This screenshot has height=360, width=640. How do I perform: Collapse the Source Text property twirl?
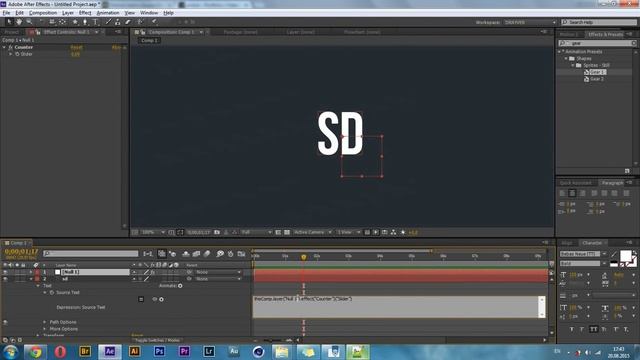pos(45,293)
